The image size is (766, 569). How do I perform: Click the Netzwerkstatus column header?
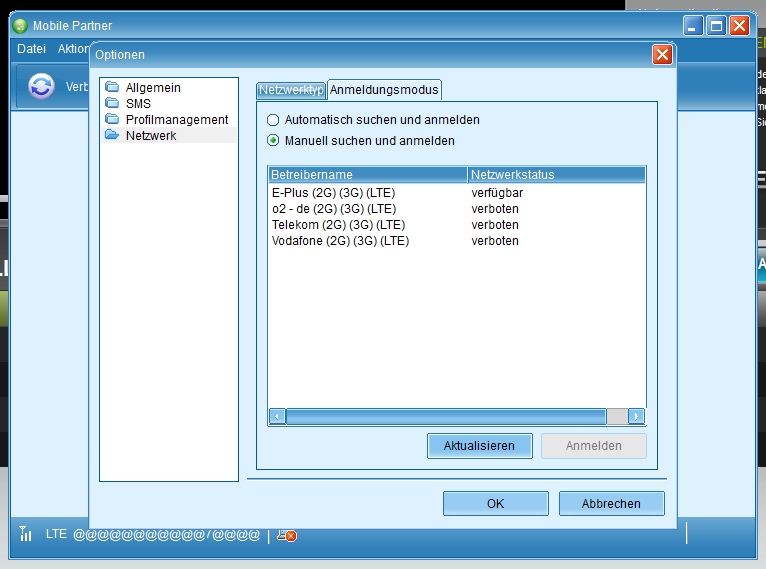(557, 174)
